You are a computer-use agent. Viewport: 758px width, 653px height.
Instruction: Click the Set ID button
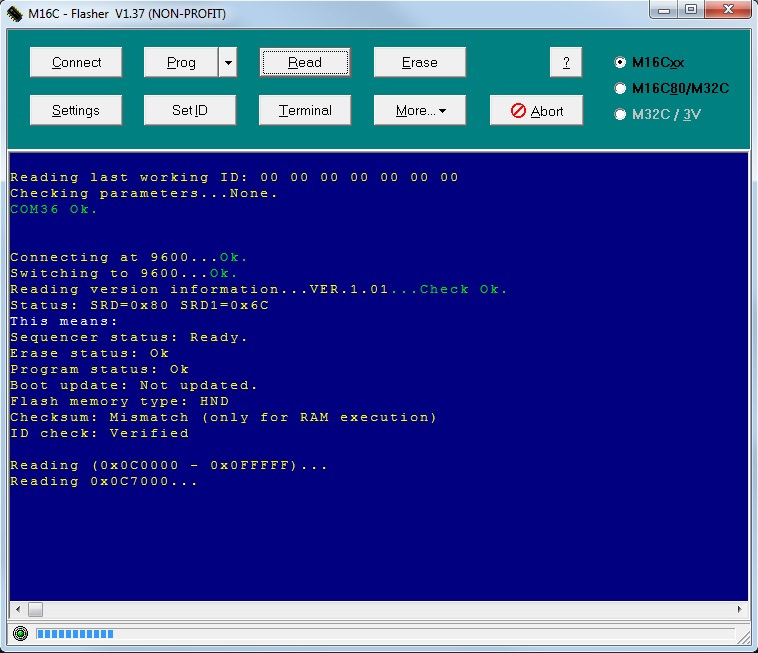(190, 110)
